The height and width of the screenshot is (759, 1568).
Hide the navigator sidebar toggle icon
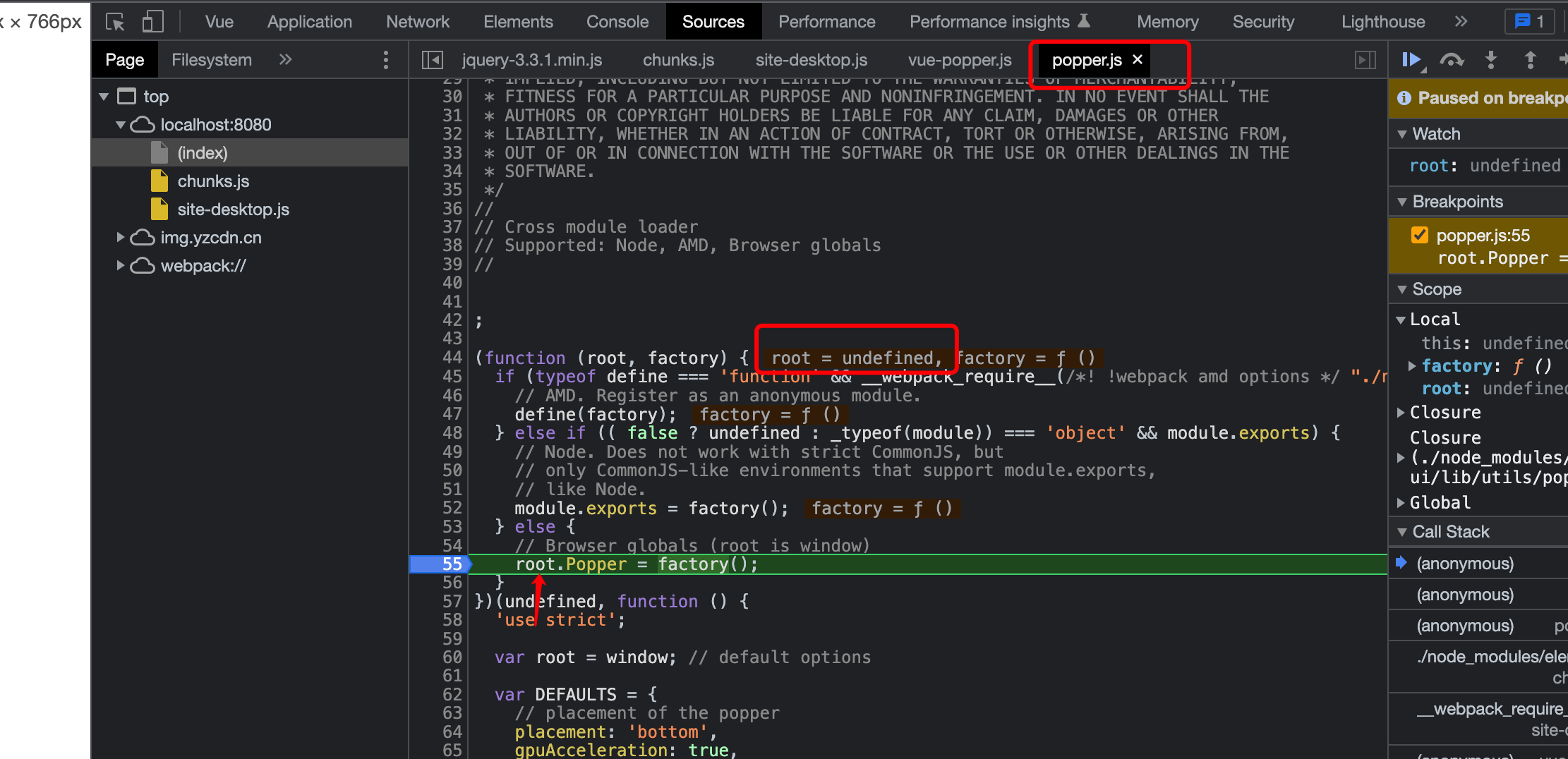[432, 60]
